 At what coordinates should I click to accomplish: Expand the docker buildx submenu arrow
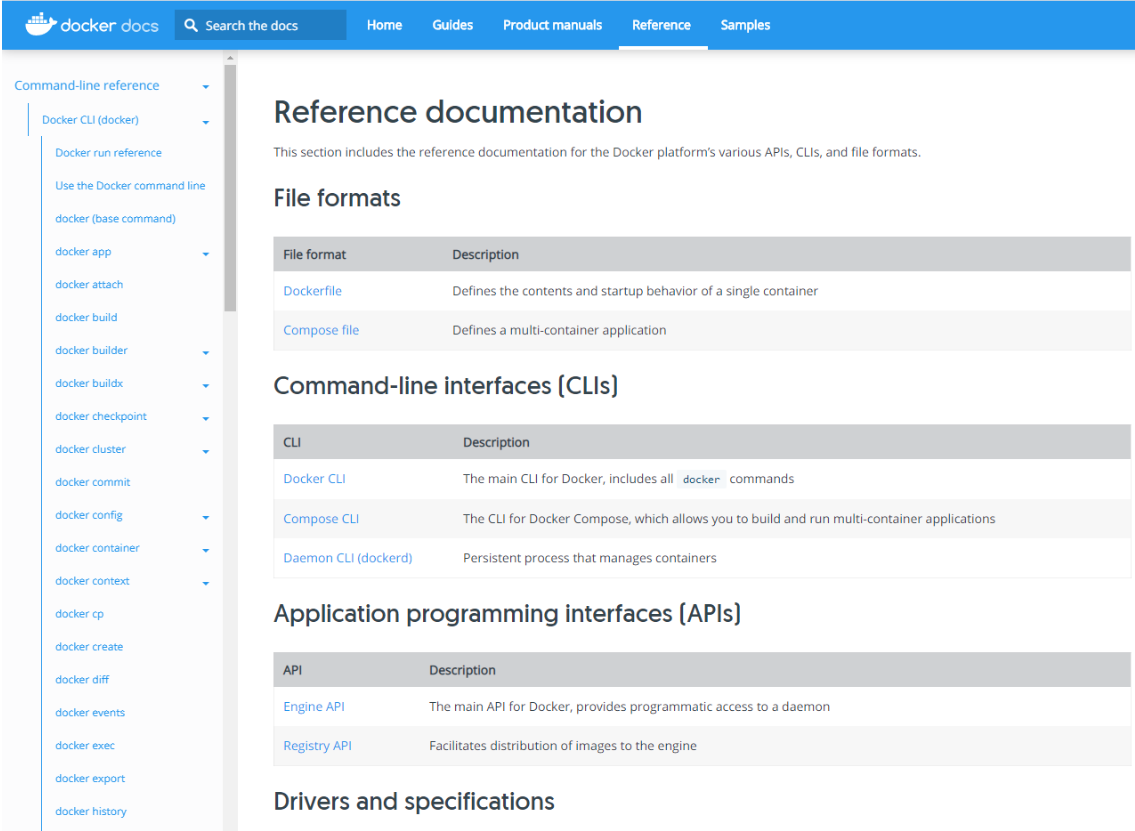tap(206, 386)
